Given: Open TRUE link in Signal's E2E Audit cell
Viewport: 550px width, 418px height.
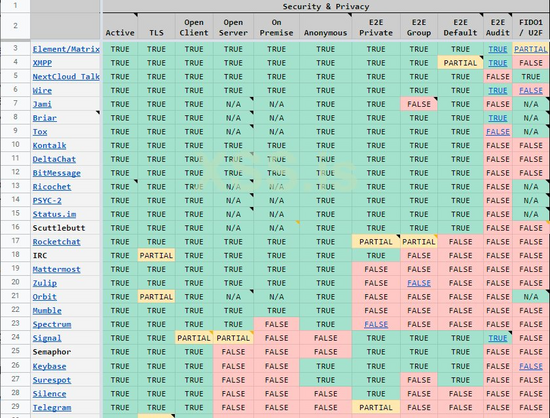Looking at the screenshot, I should [498, 338].
